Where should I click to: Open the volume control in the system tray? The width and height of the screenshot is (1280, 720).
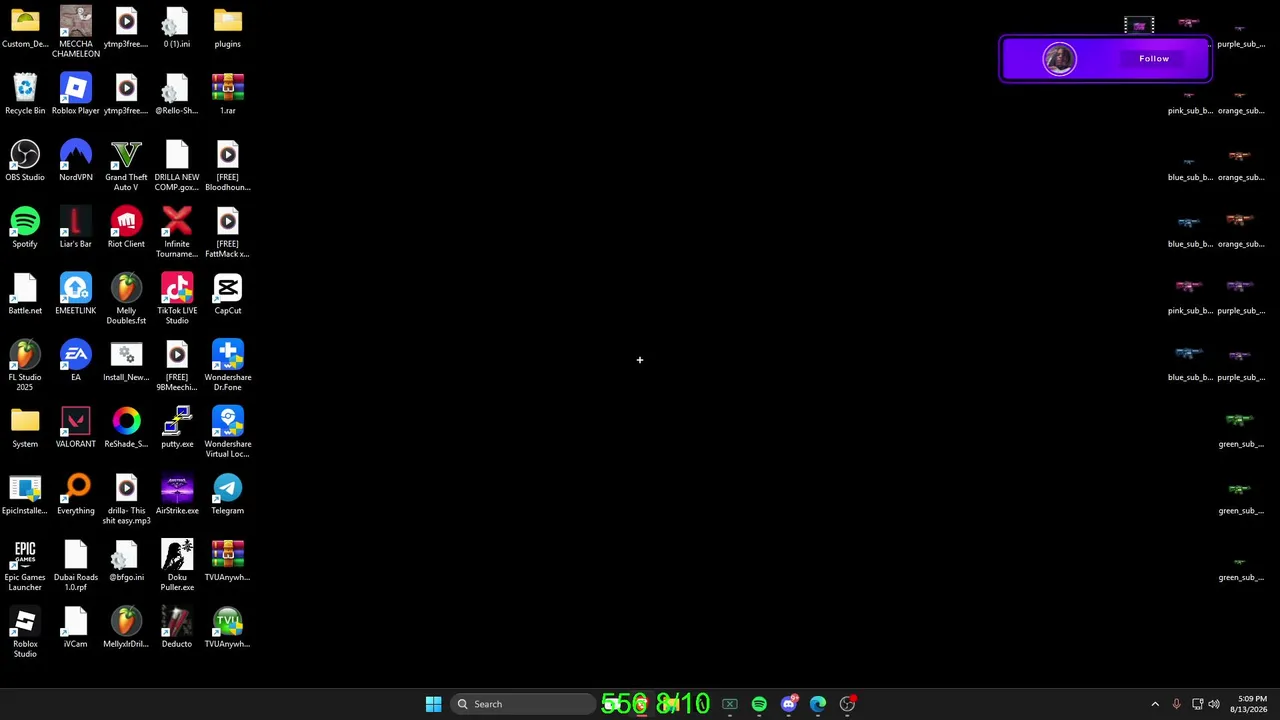click(1214, 704)
